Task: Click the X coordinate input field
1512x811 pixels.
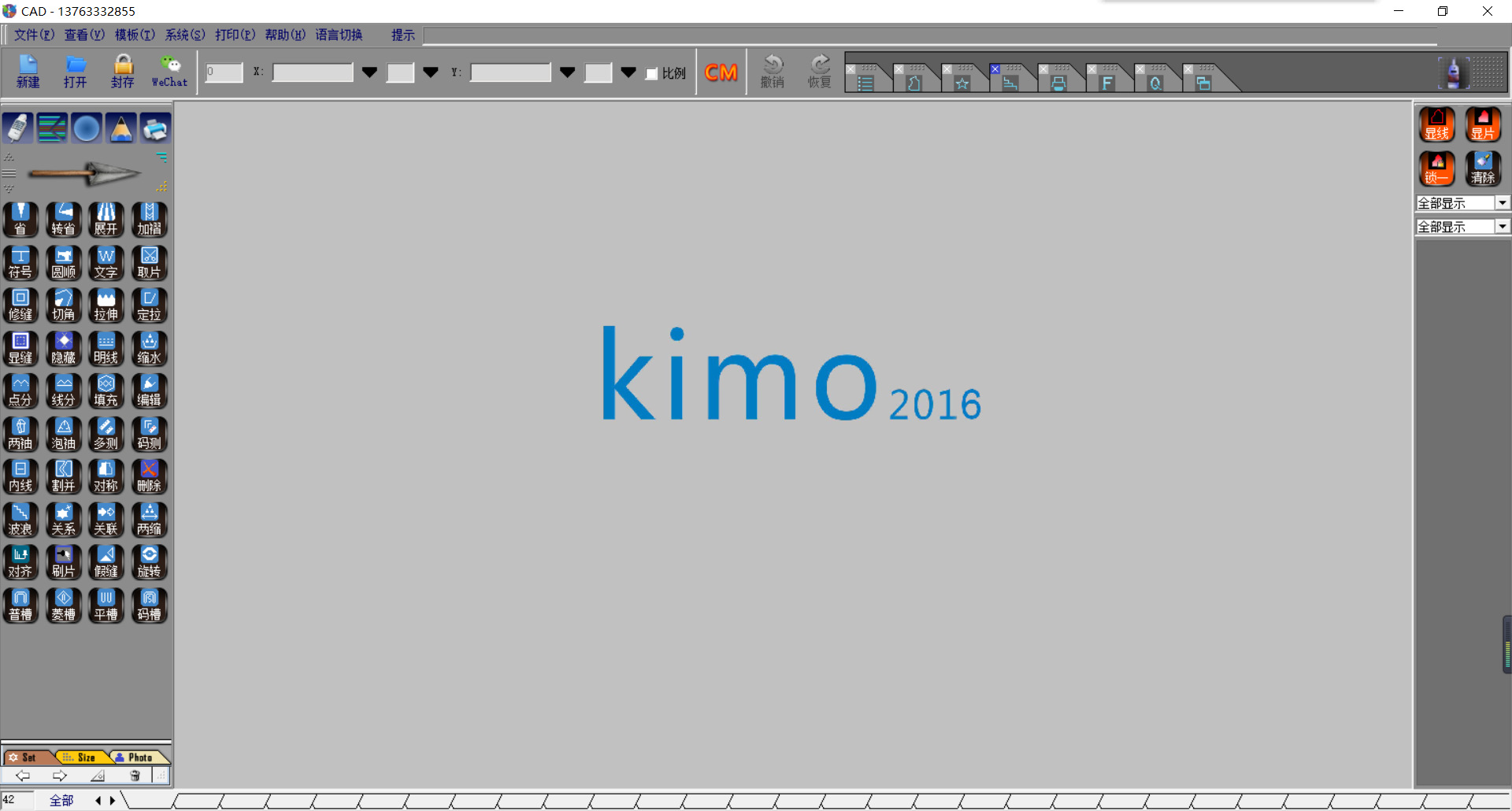Action: point(313,72)
